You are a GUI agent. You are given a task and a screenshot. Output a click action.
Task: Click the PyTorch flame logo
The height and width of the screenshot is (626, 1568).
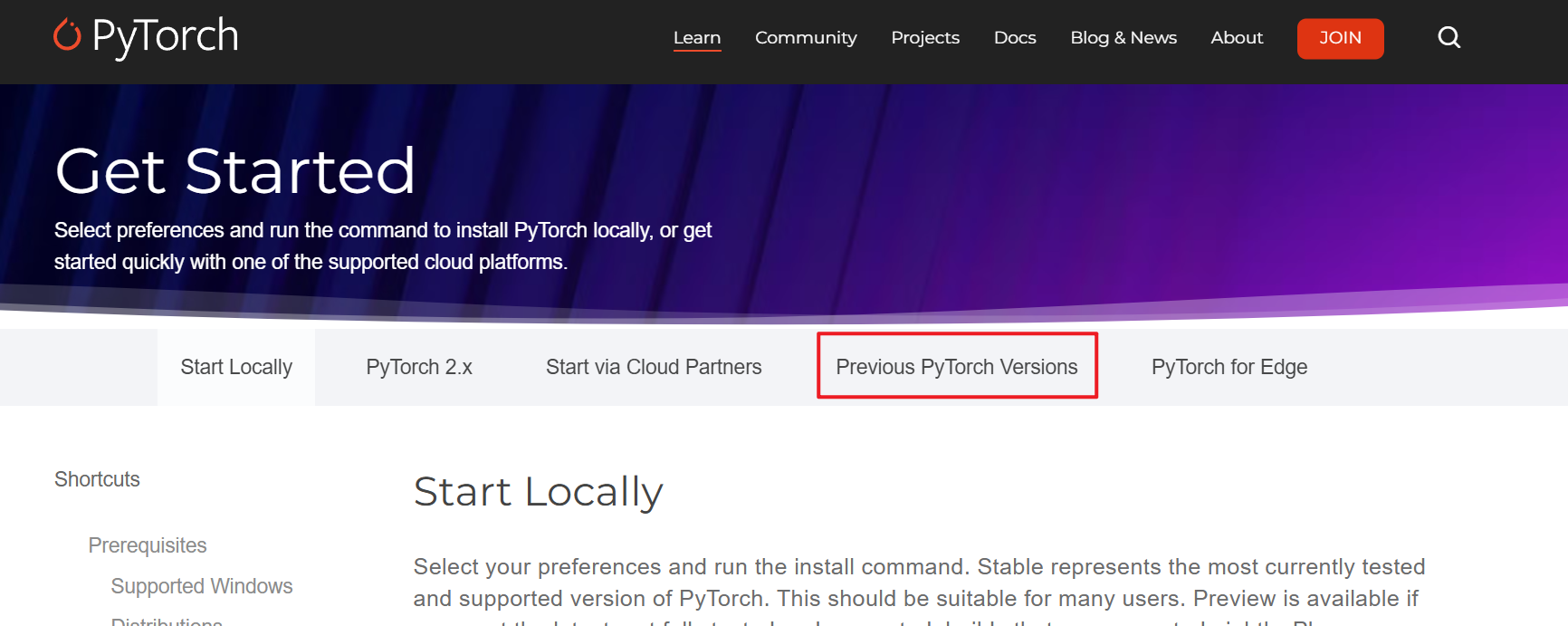pyautogui.click(x=68, y=35)
